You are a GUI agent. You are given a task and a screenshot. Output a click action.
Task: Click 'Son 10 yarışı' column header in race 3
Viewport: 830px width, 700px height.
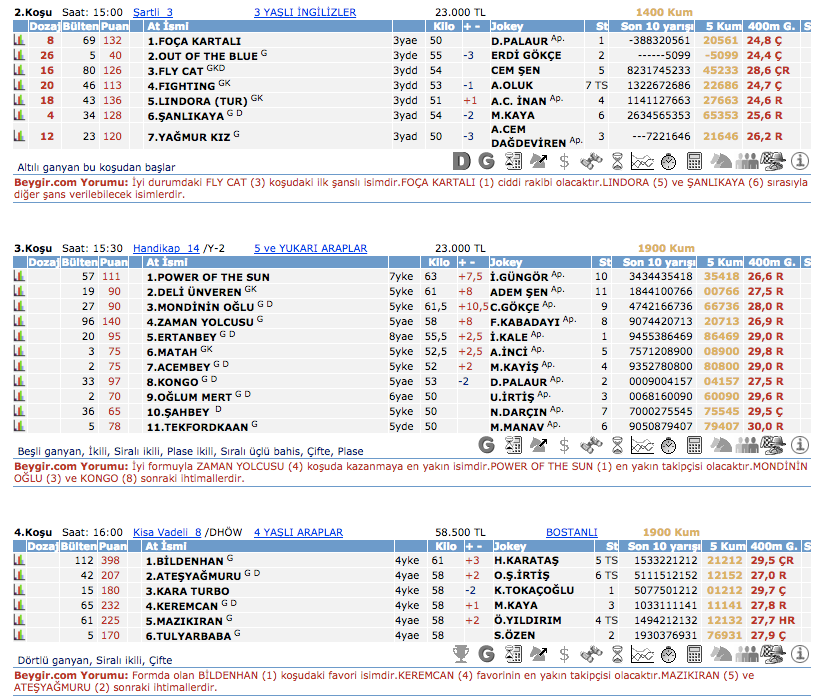pos(657,262)
